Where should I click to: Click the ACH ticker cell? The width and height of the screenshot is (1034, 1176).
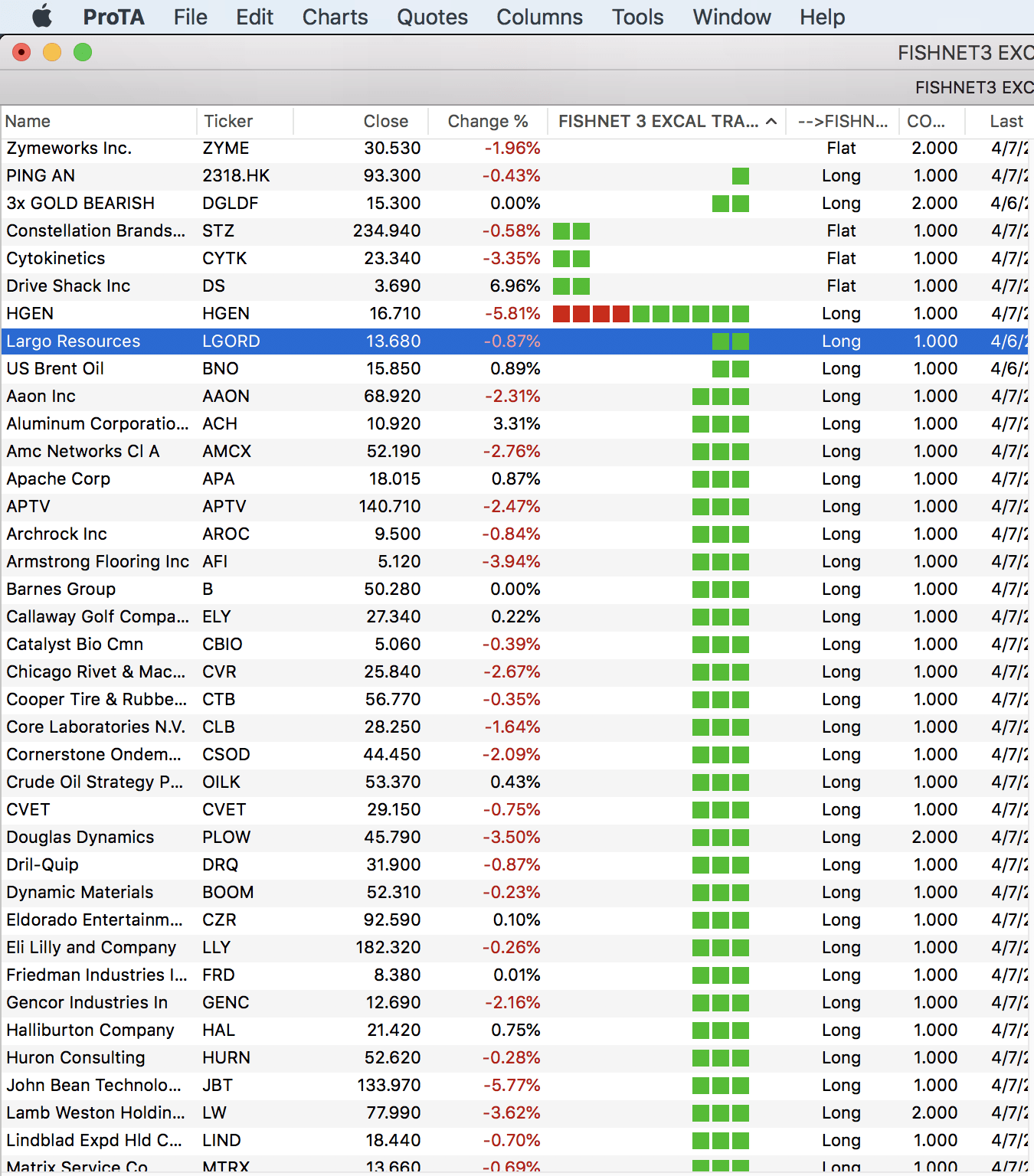220,424
